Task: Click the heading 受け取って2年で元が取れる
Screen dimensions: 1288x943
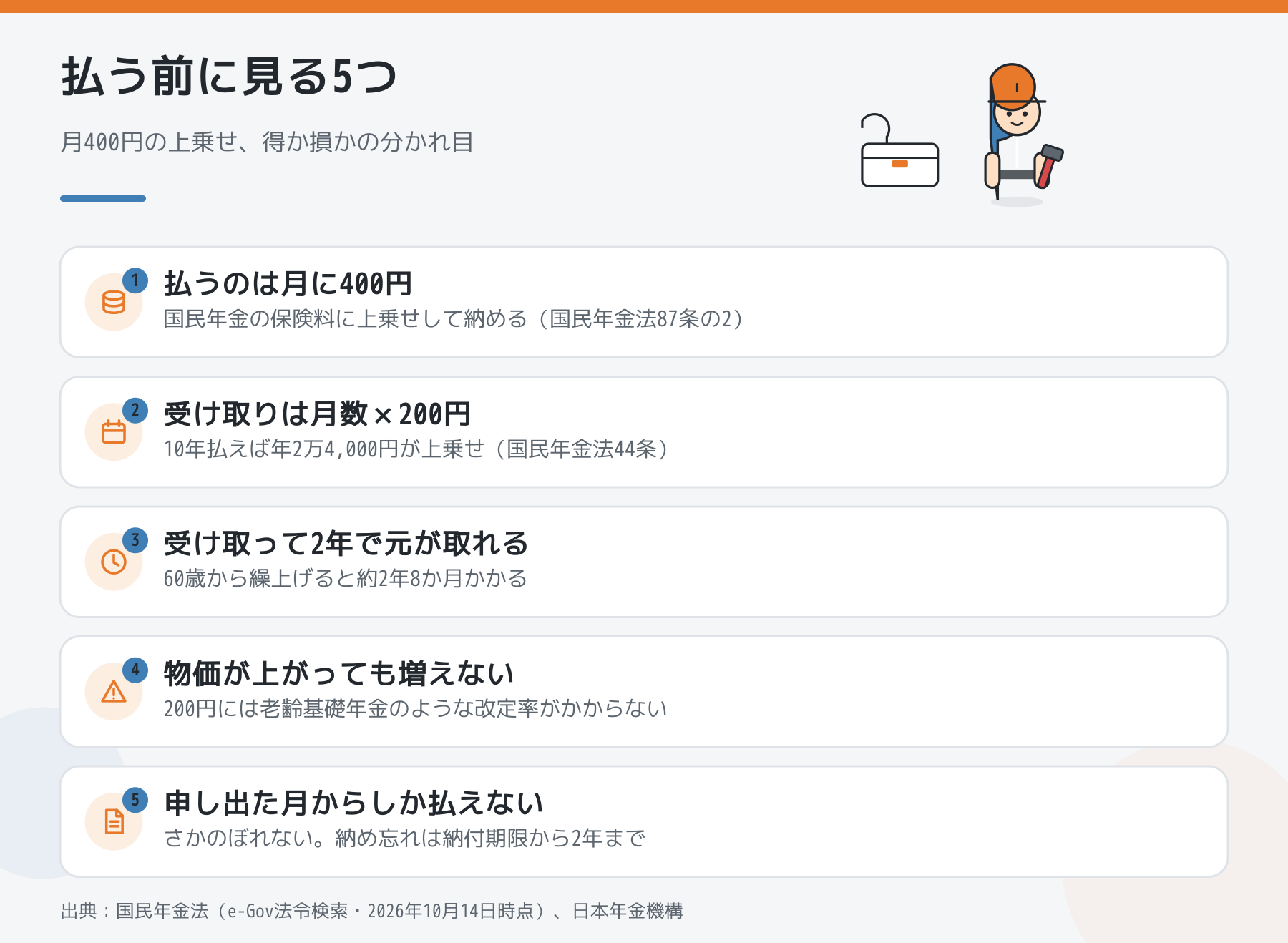Action: (x=346, y=544)
